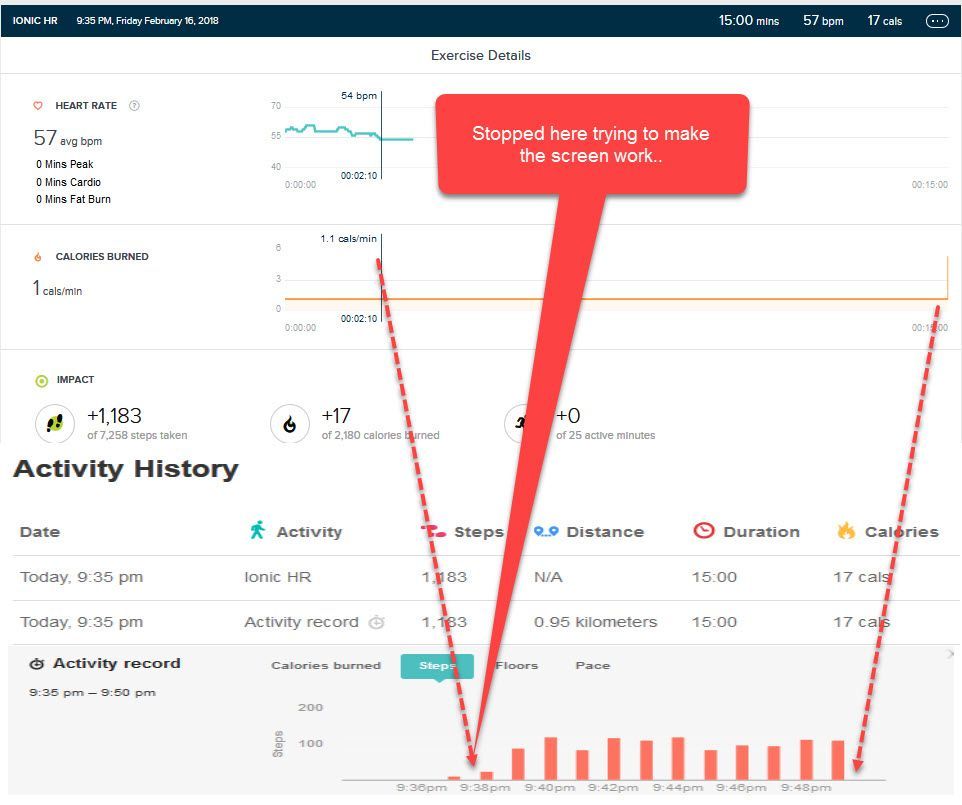Click the Duration clock icon in header
Viewport: 962px width, 805px height.
704,531
